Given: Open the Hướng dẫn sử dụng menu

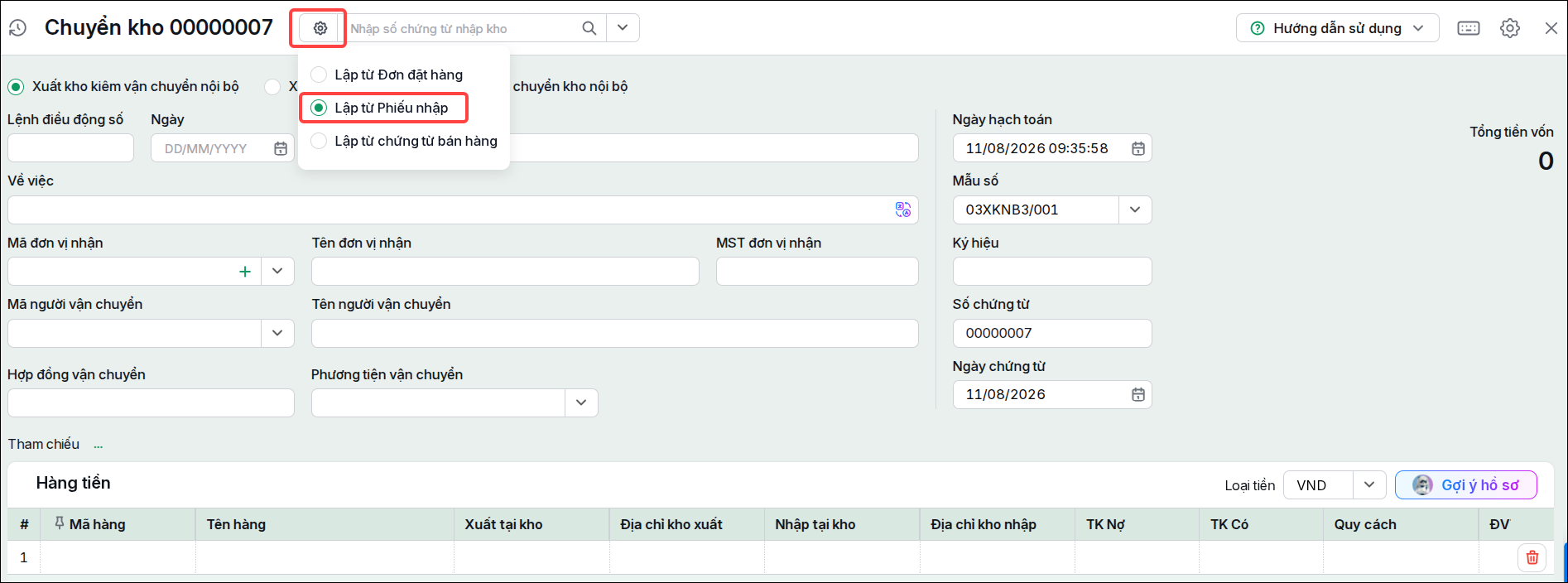Looking at the screenshot, I should coord(1337,28).
